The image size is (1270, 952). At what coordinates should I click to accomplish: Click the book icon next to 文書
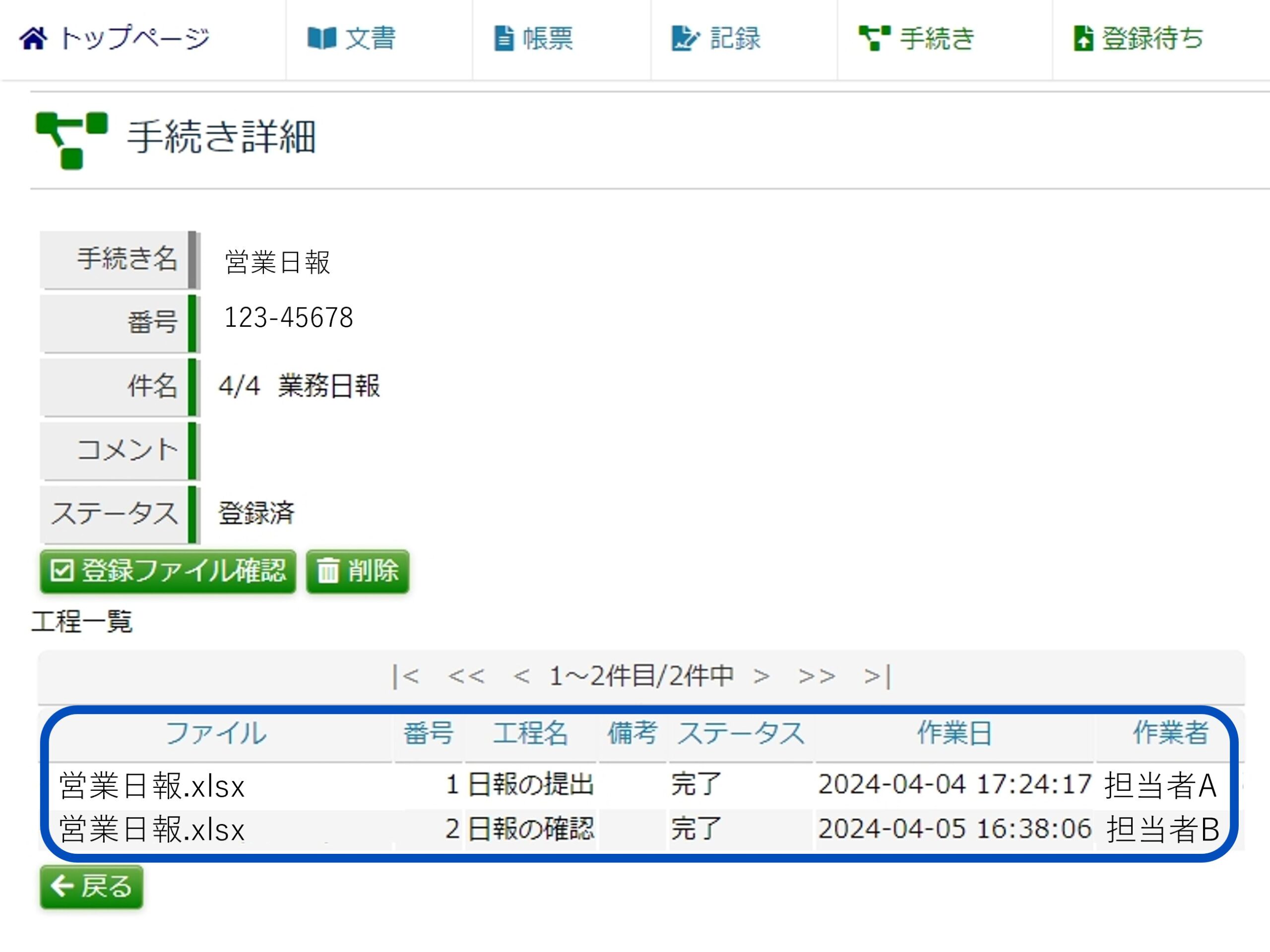(x=321, y=39)
